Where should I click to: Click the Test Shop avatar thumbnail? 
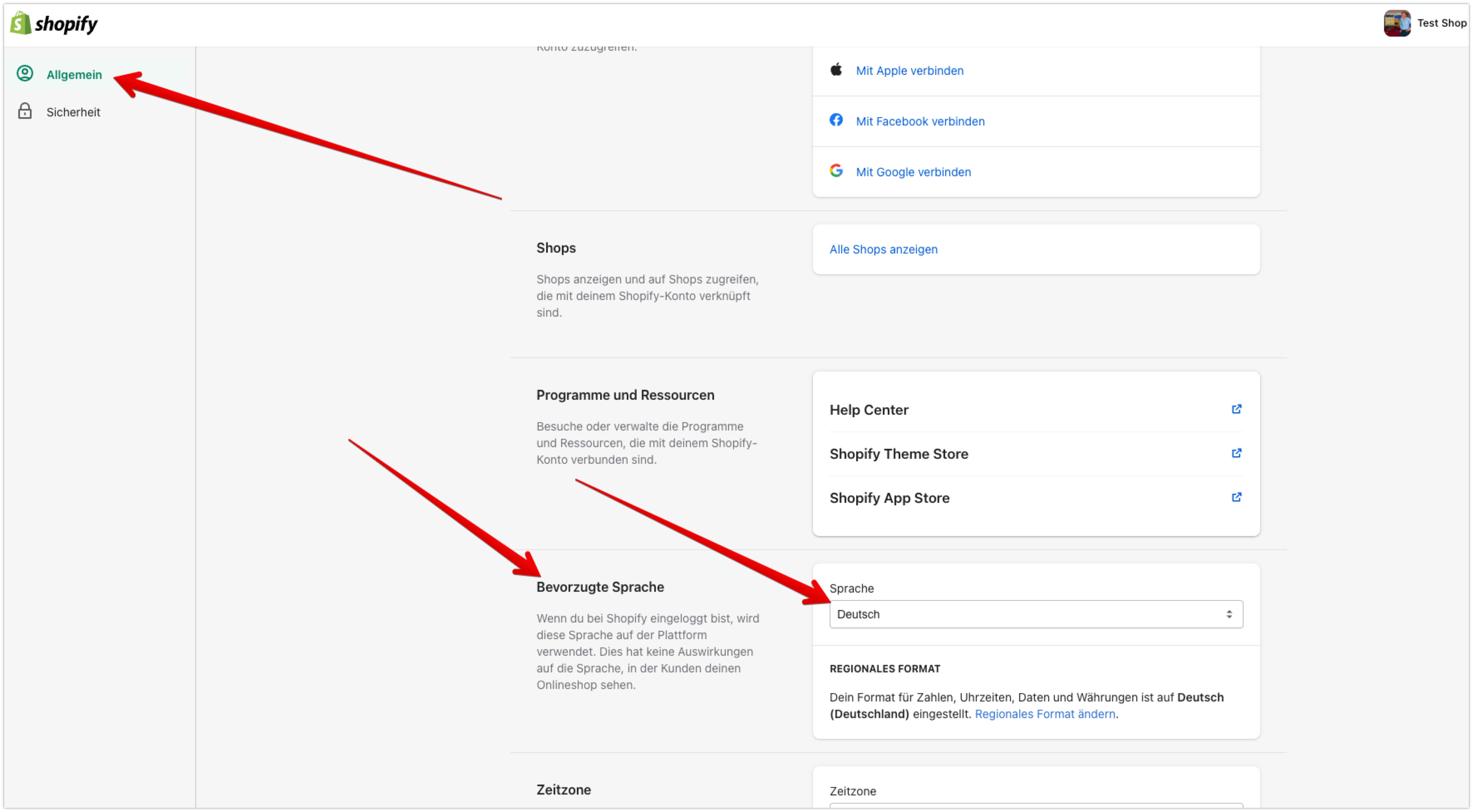tap(1397, 23)
